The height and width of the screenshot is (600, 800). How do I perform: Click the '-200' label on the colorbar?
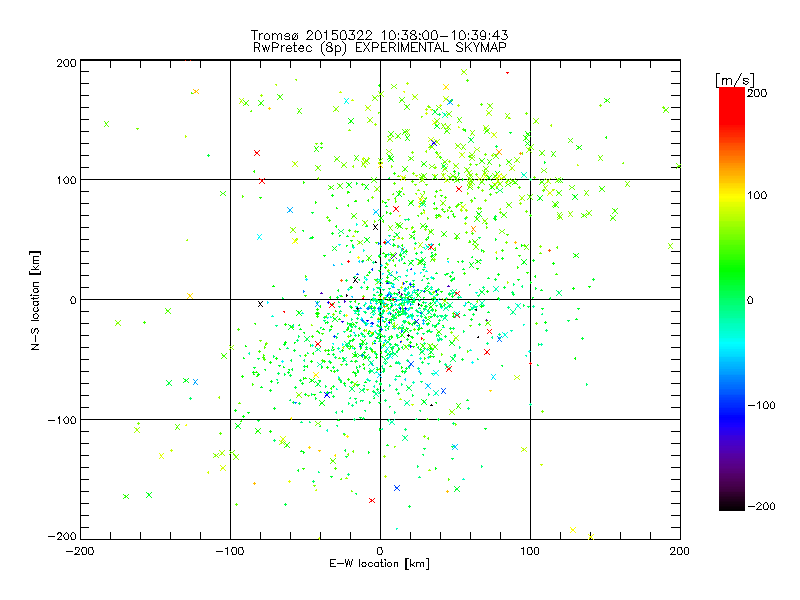click(761, 506)
